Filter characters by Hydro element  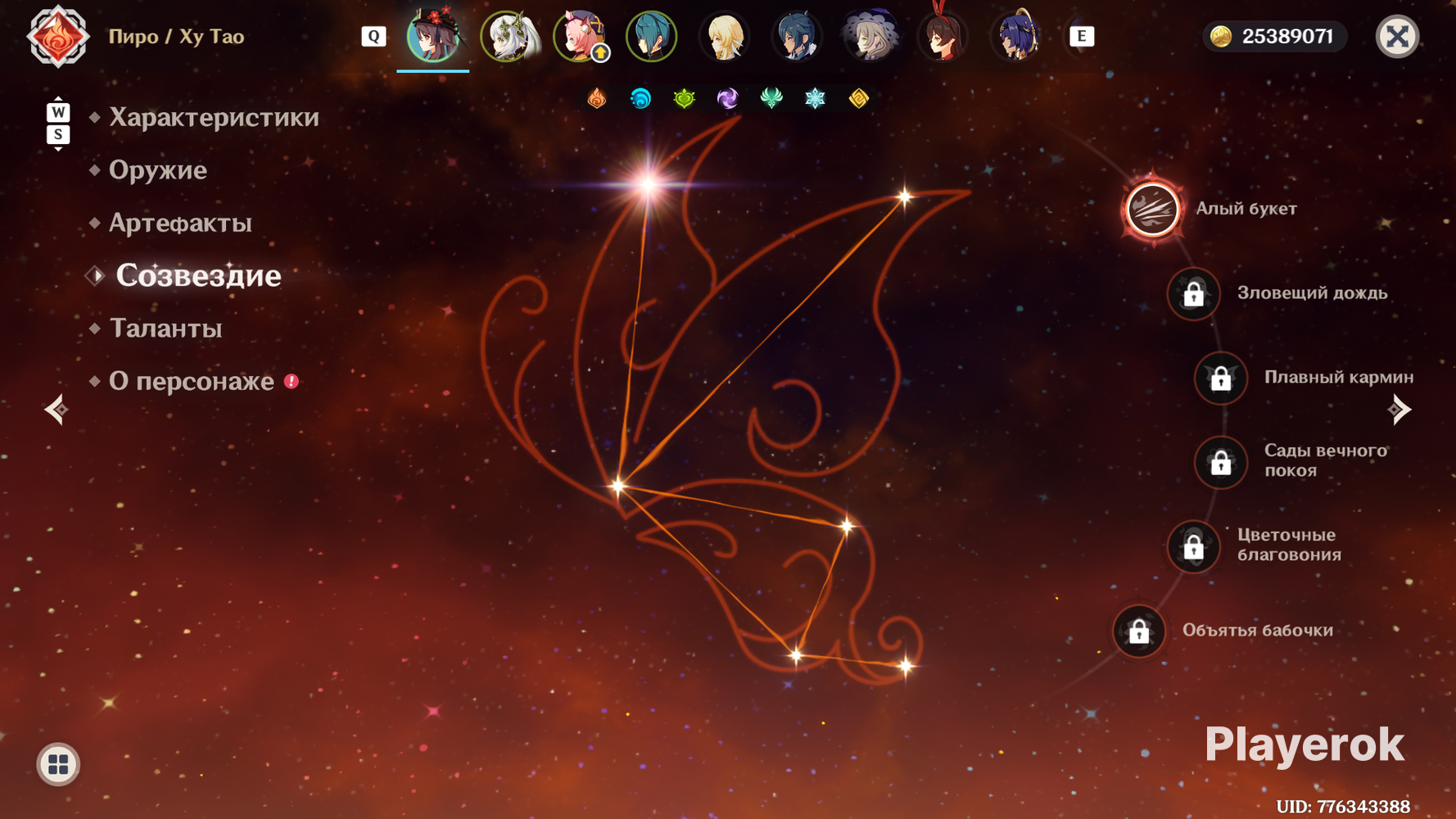tap(640, 99)
